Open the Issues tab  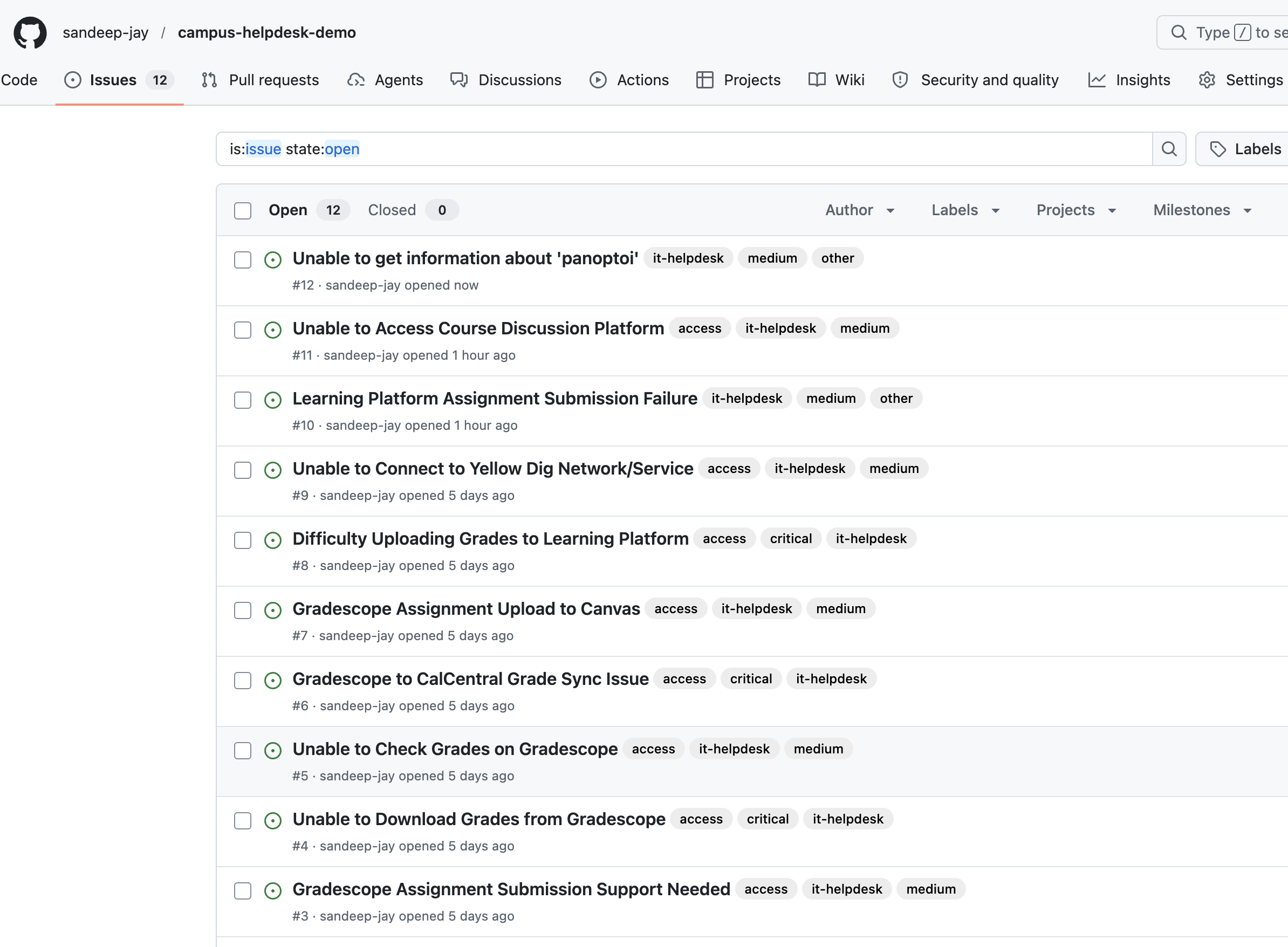[119, 80]
